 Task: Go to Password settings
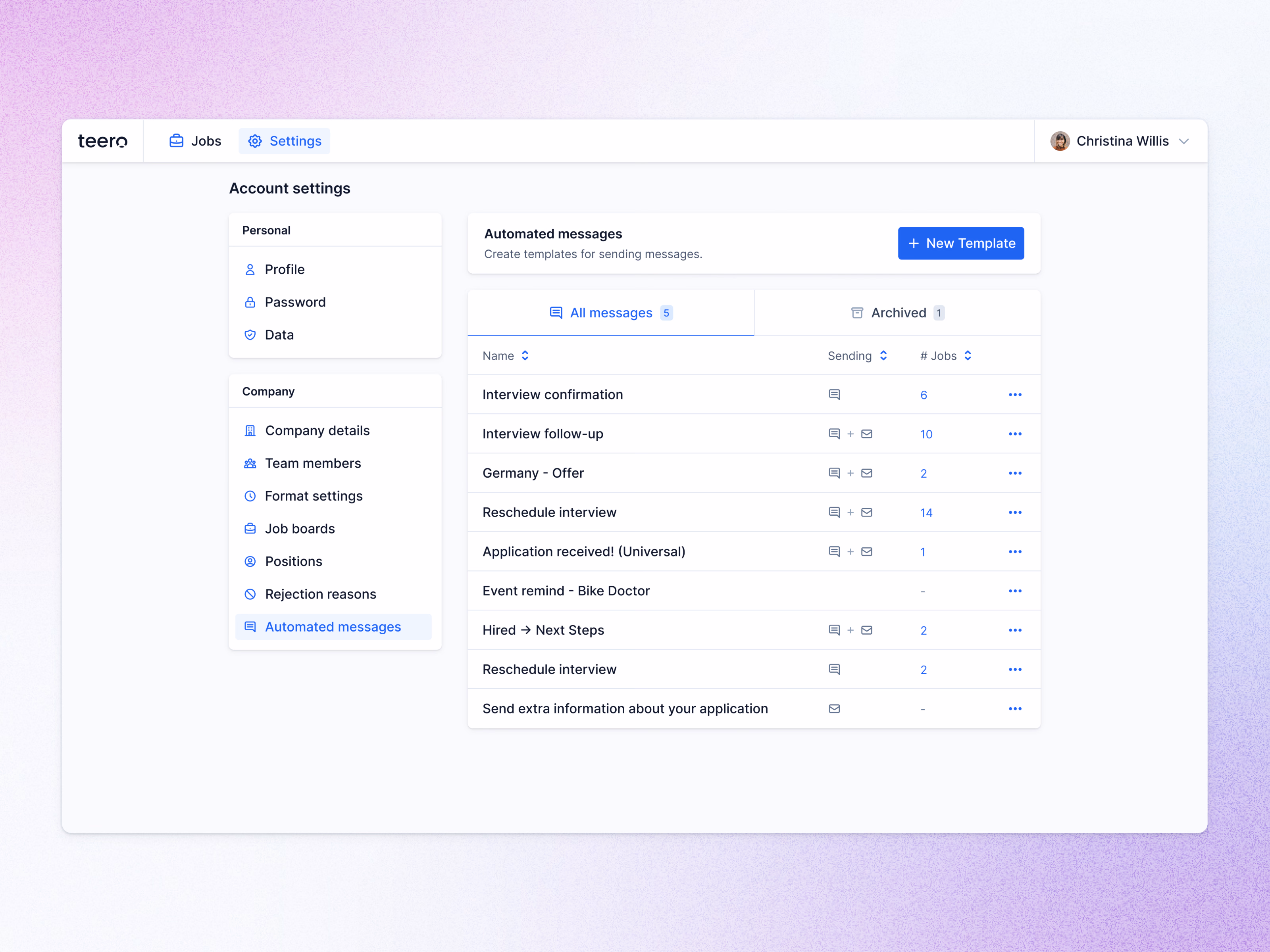click(334, 302)
